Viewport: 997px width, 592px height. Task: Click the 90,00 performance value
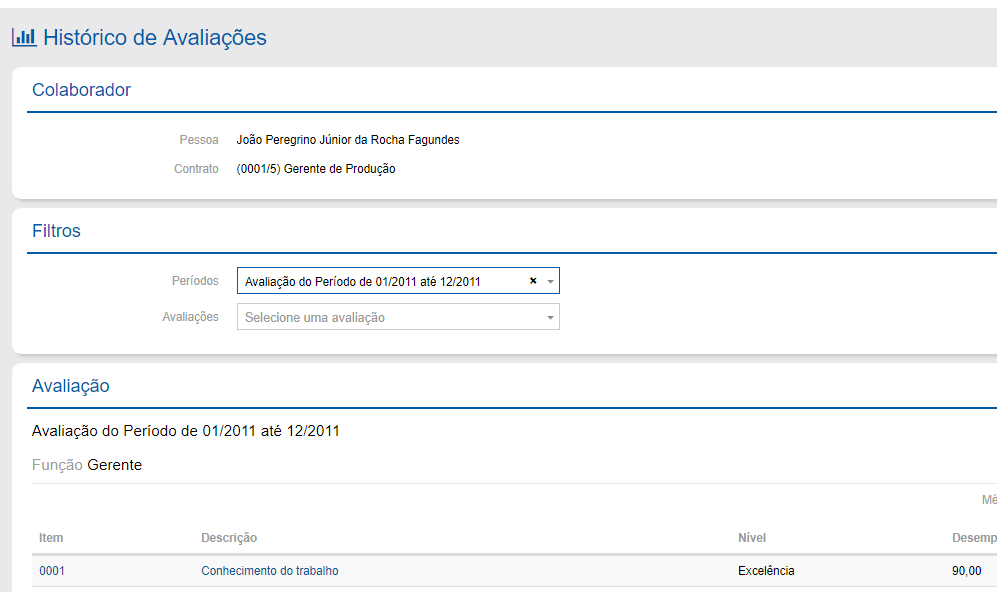tap(966, 571)
